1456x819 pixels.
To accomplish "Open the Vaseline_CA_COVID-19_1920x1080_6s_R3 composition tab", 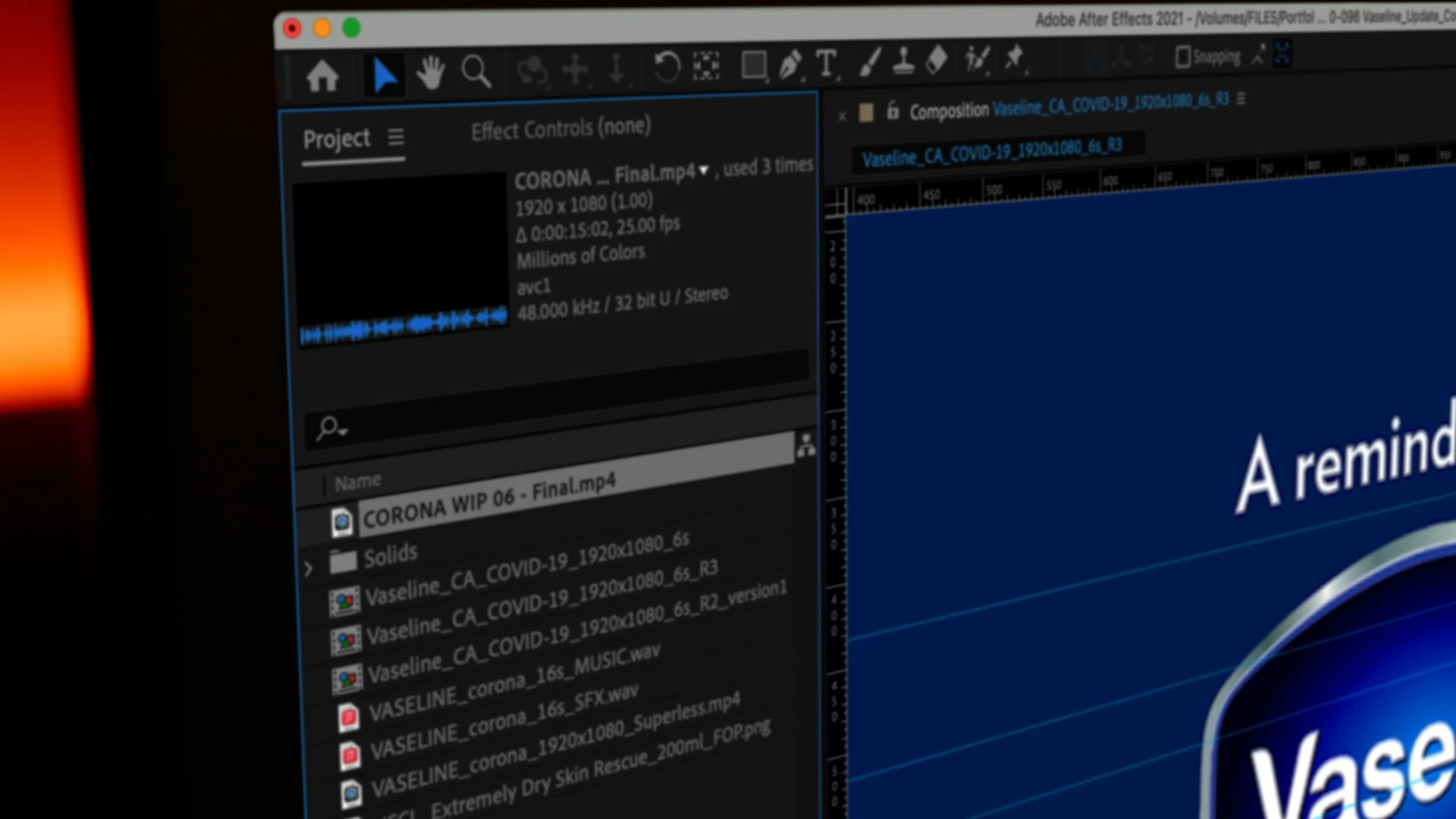I will (991, 153).
